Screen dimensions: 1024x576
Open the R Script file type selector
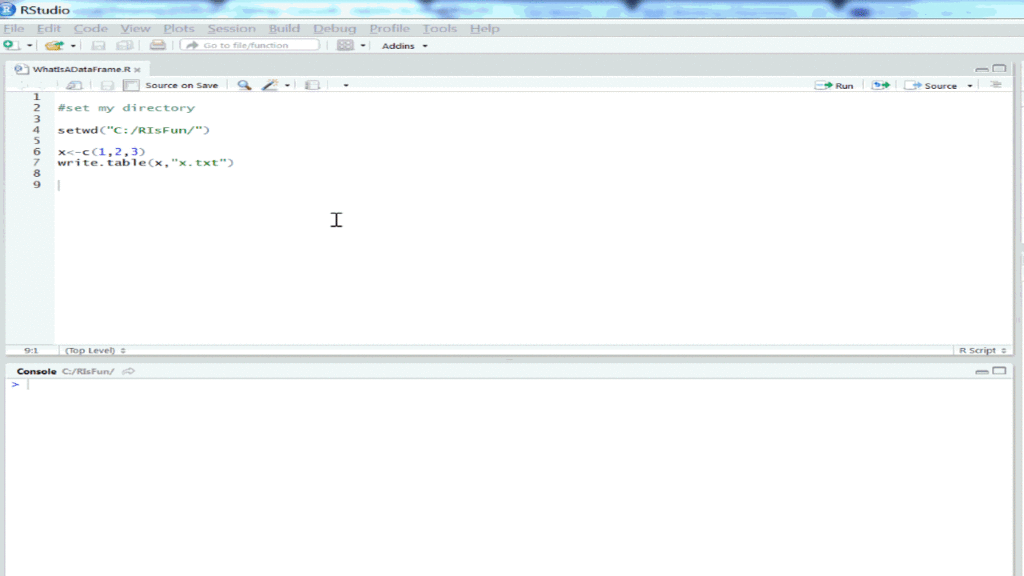point(982,351)
